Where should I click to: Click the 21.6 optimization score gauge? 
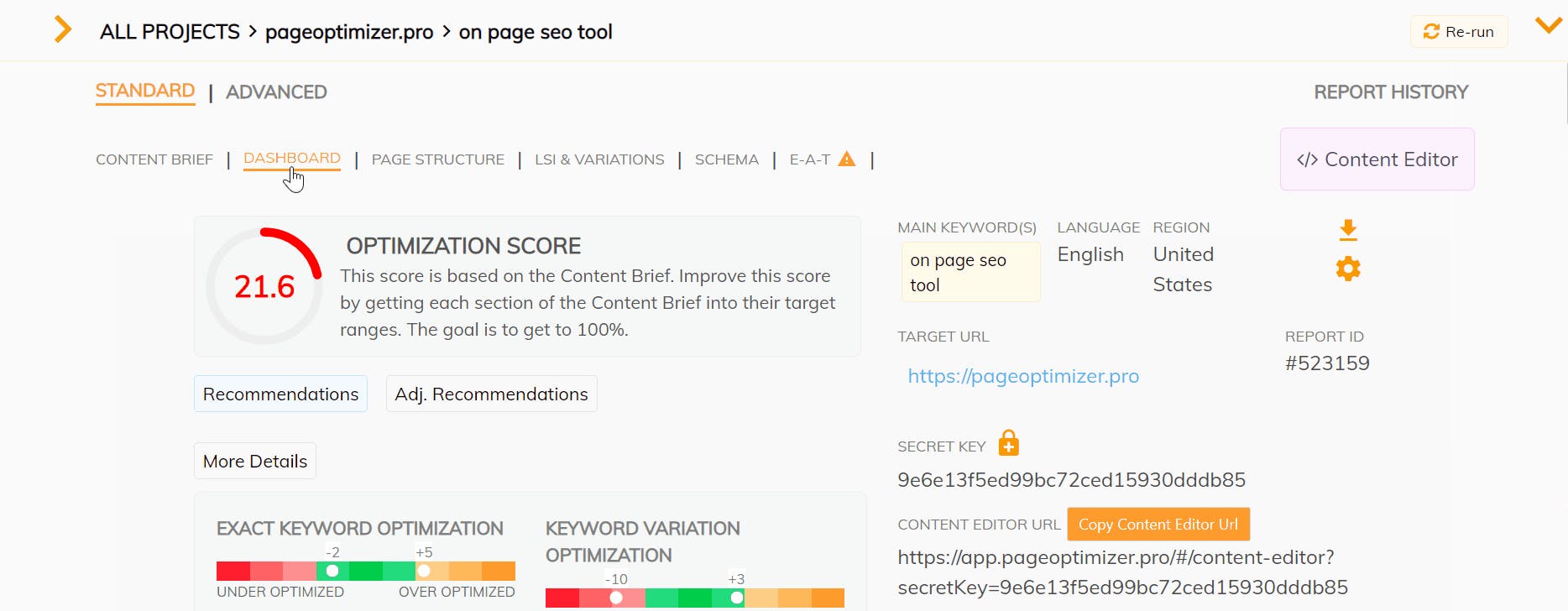tap(264, 286)
